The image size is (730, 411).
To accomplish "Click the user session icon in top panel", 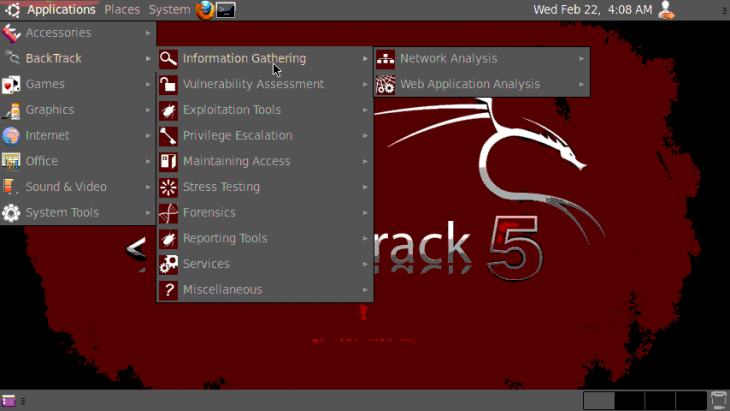I will pyautogui.click(x=666, y=10).
